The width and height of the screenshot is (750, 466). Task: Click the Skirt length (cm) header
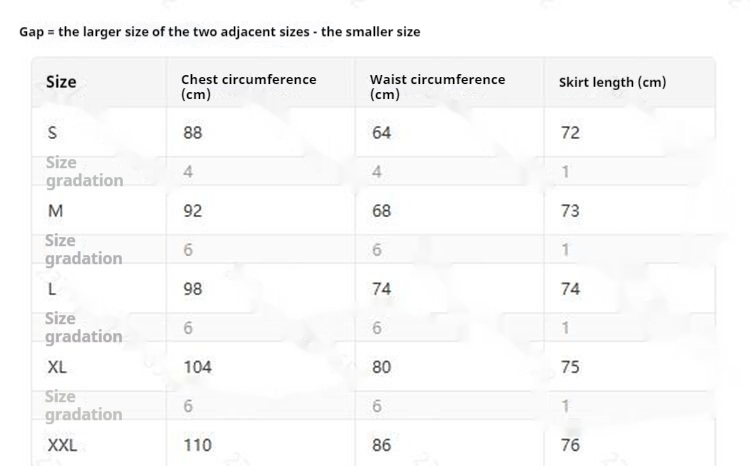point(612,82)
